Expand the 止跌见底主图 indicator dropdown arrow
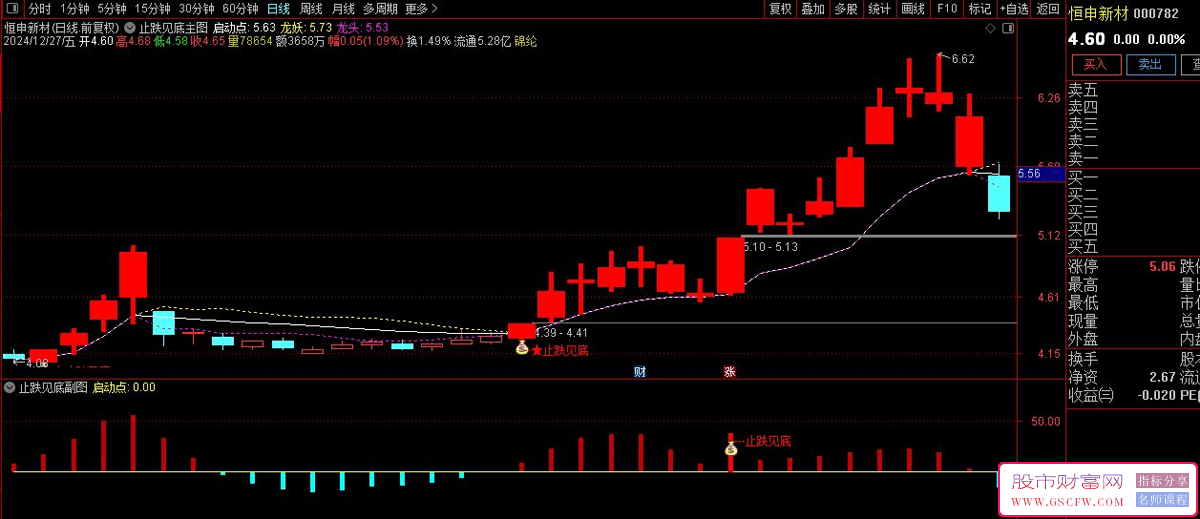The height and width of the screenshot is (519, 1200). [130, 26]
